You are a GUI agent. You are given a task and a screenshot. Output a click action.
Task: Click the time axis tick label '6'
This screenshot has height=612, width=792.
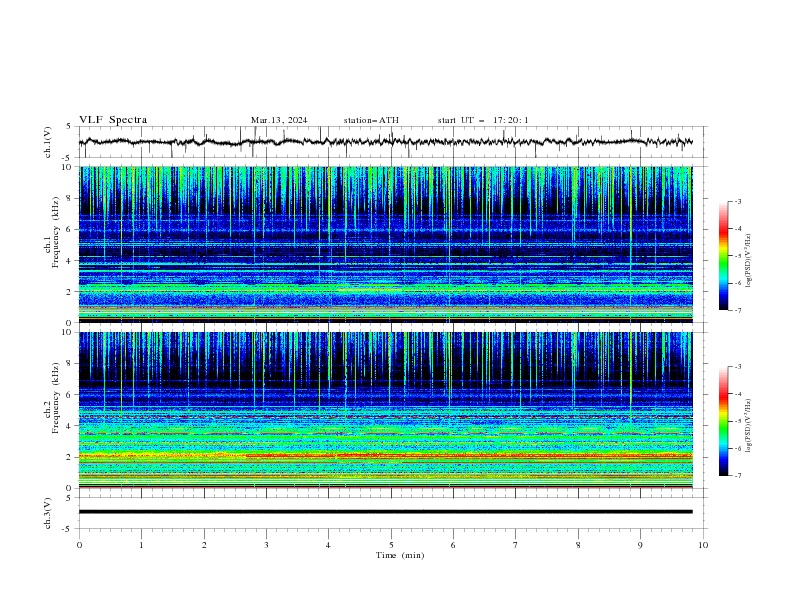click(453, 545)
